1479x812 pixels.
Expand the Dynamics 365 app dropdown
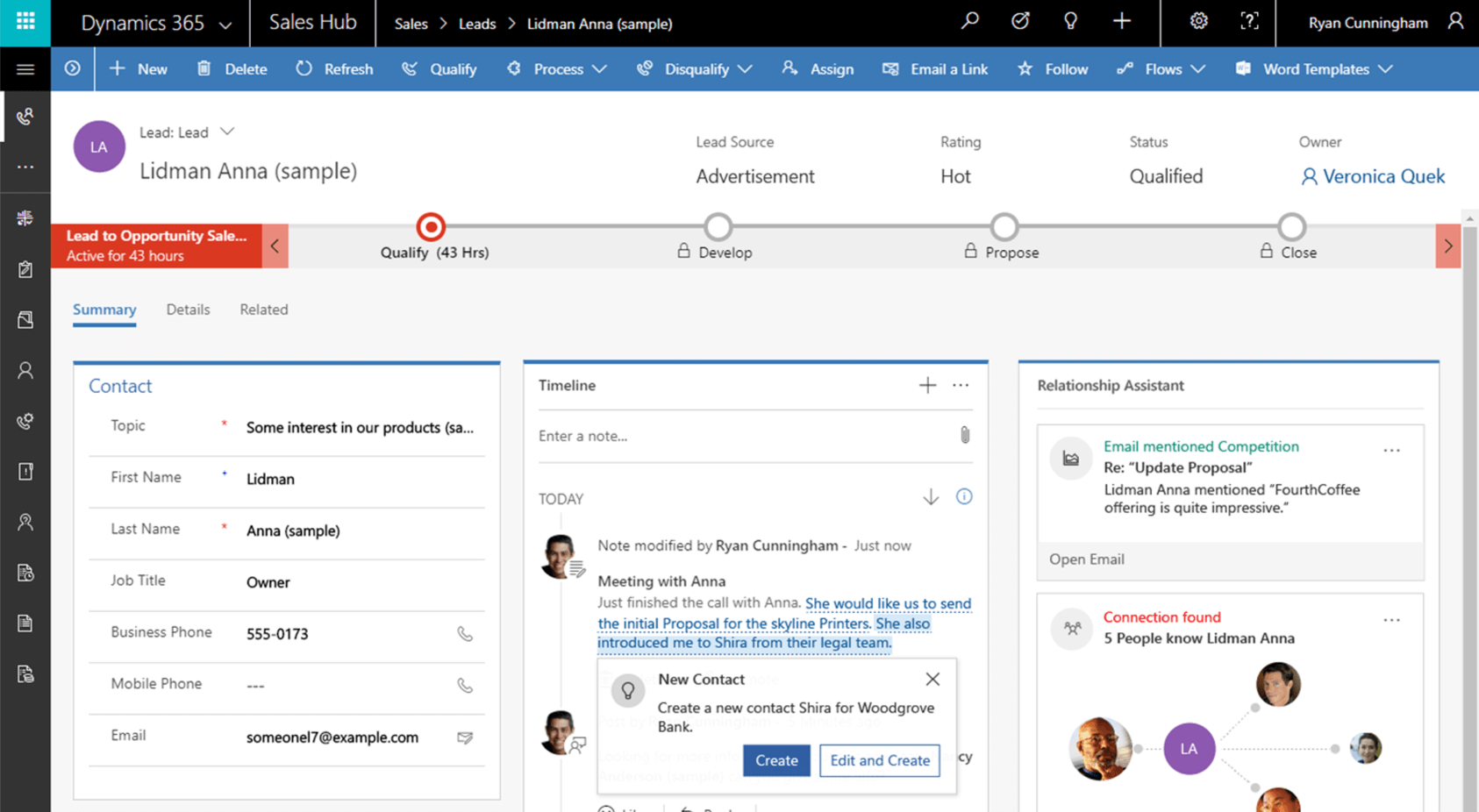(x=225, y=25)
